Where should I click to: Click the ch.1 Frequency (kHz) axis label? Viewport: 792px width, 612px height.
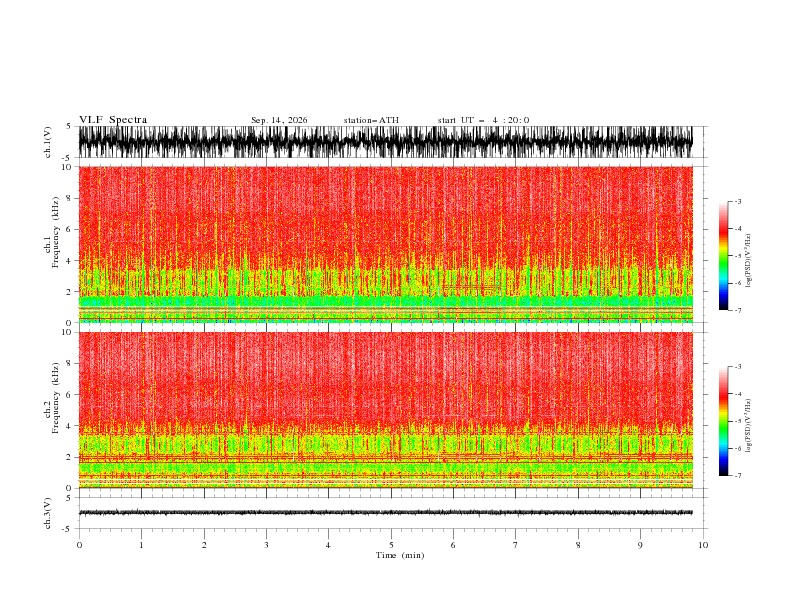pos(51,244)
